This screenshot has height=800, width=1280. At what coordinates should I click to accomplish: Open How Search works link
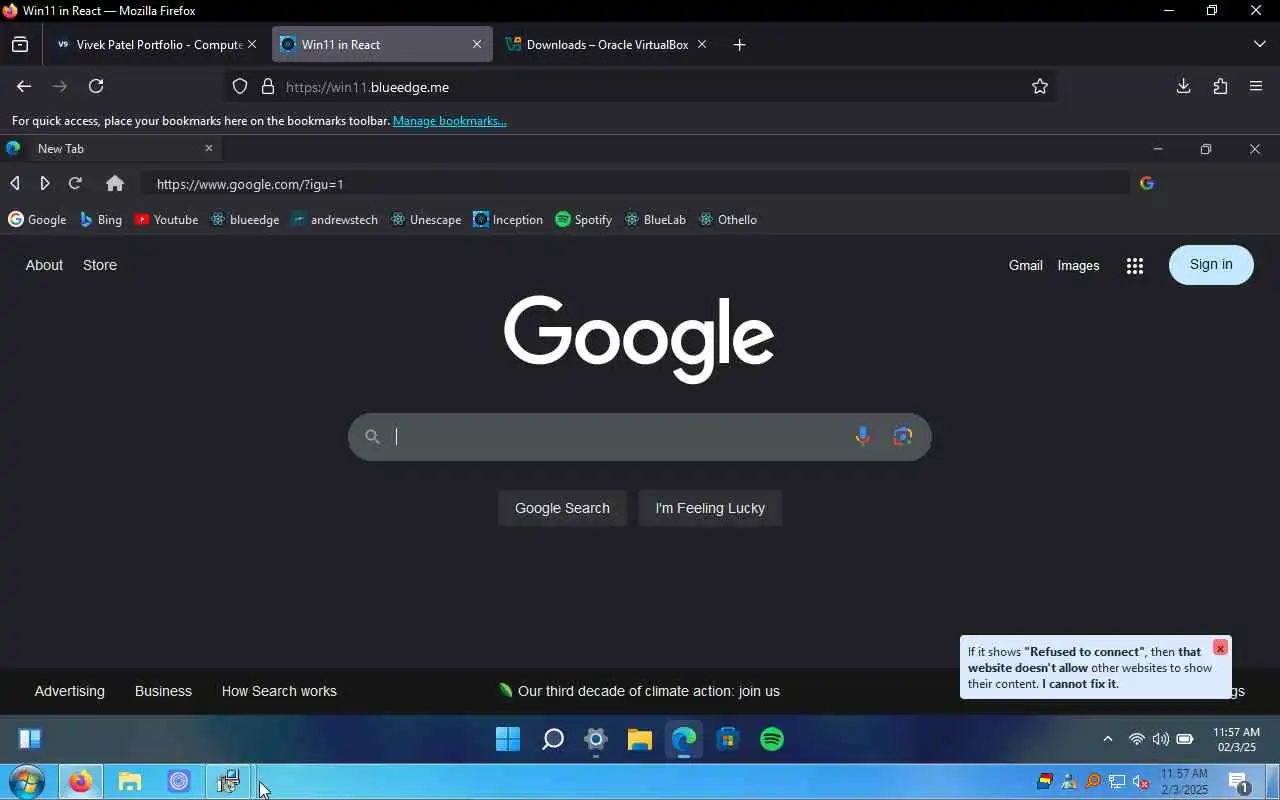pyautogui.click(x=279, y=691)
